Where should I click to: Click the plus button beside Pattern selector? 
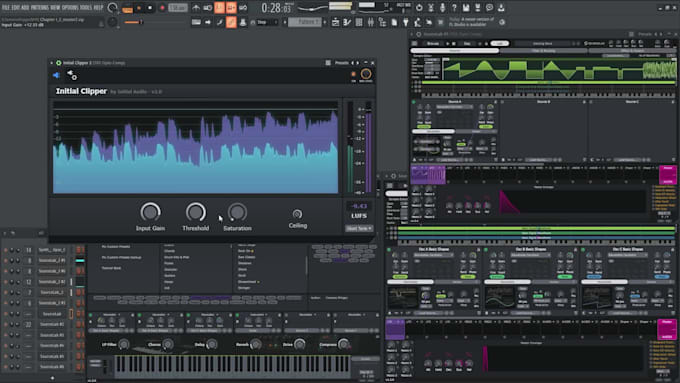[x=325, y=22]
